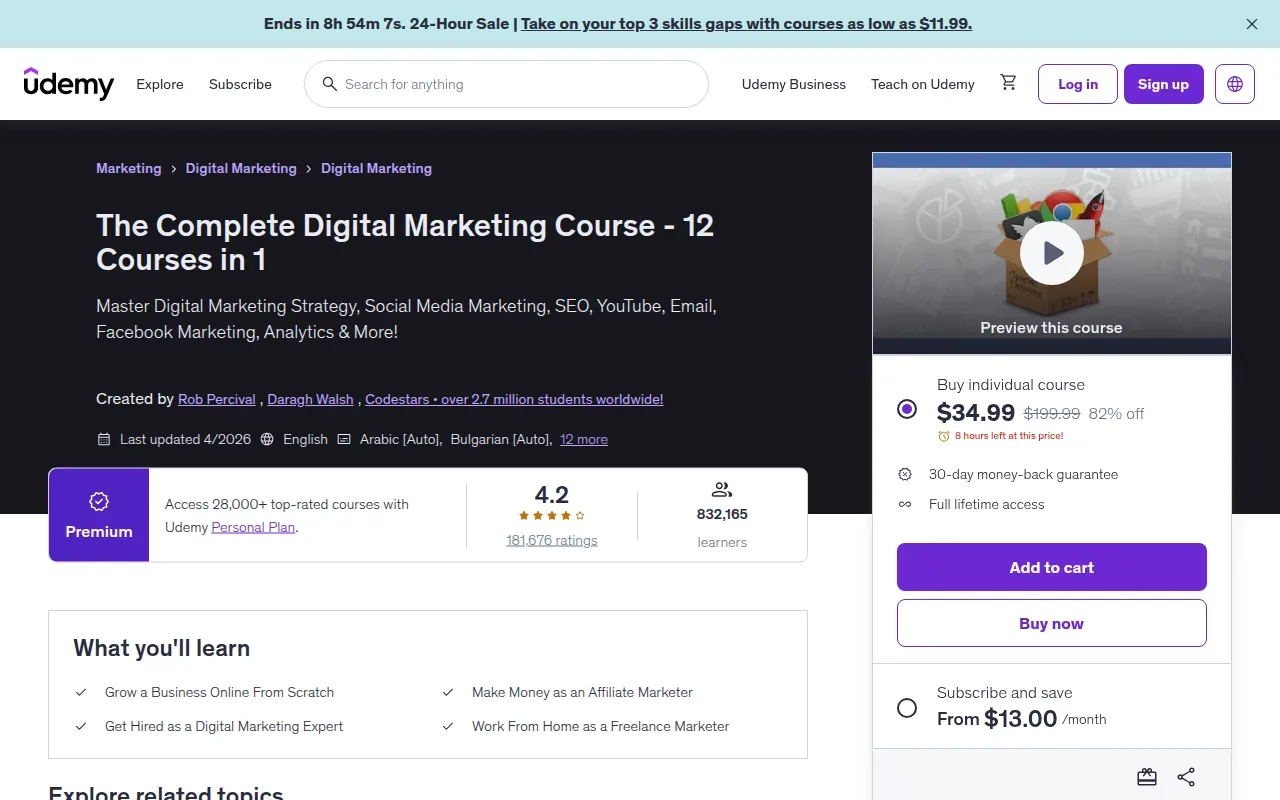Viewport: 1280px width, 800px height.
Task: Open instructor Daragh Walsh's profile
Action: pyautogui.click(x=311, y=399)
